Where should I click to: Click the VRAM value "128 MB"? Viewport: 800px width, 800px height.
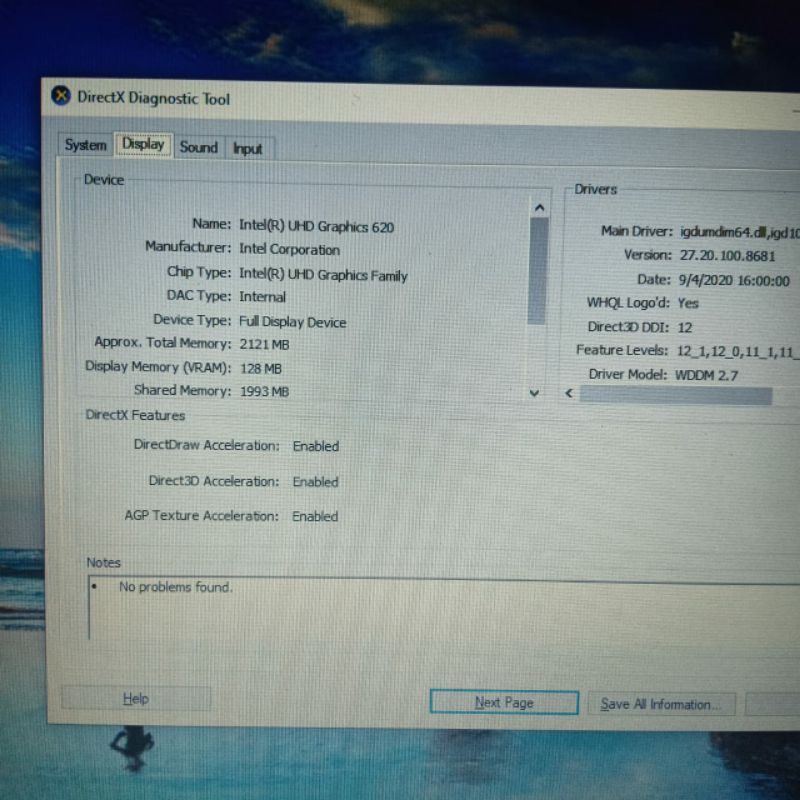[x=261, y=368]
